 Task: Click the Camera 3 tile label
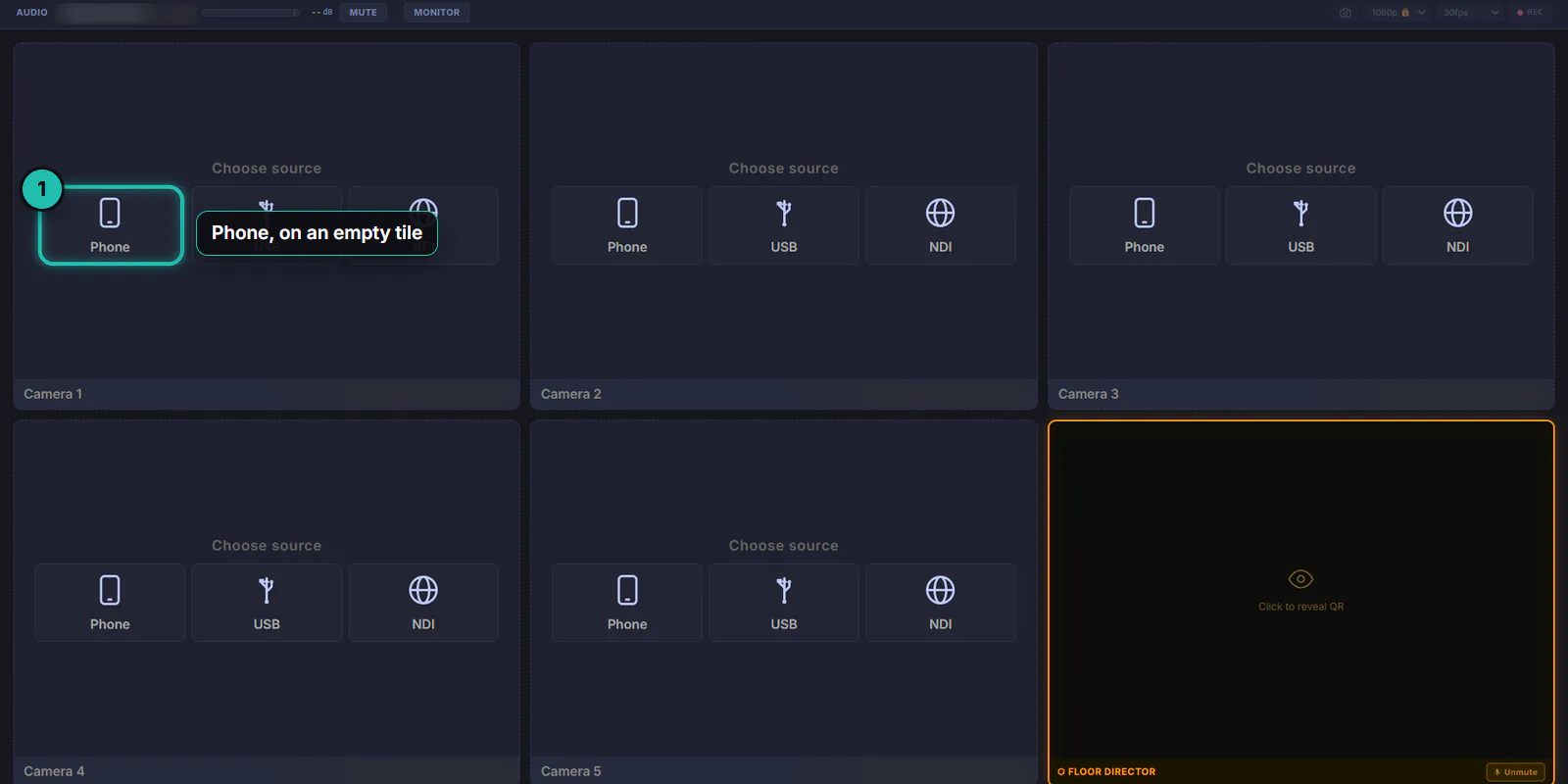tap(1089, 394)
